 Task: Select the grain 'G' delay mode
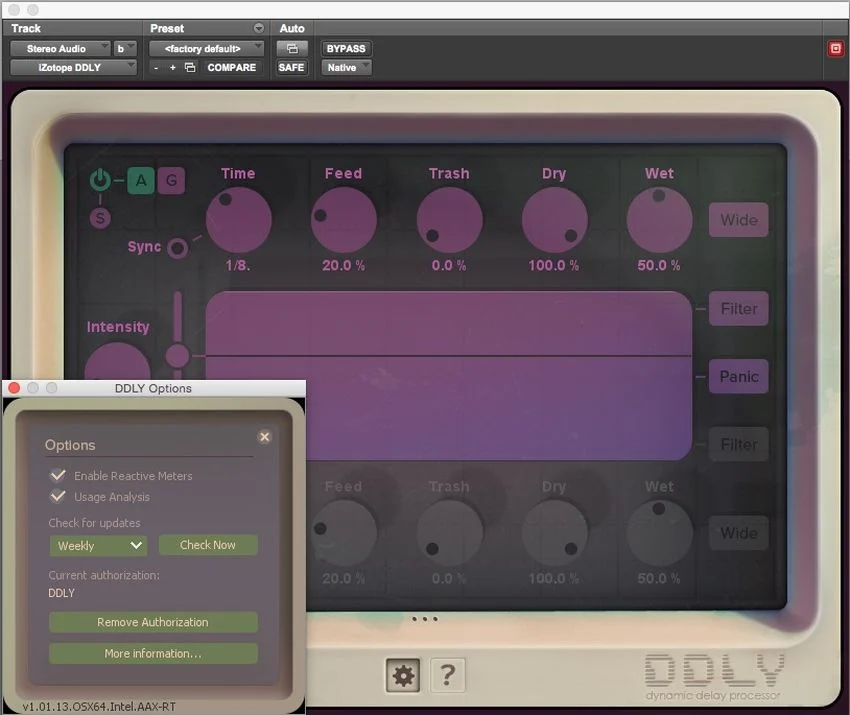pyautogui.click(x=171, y=181)
